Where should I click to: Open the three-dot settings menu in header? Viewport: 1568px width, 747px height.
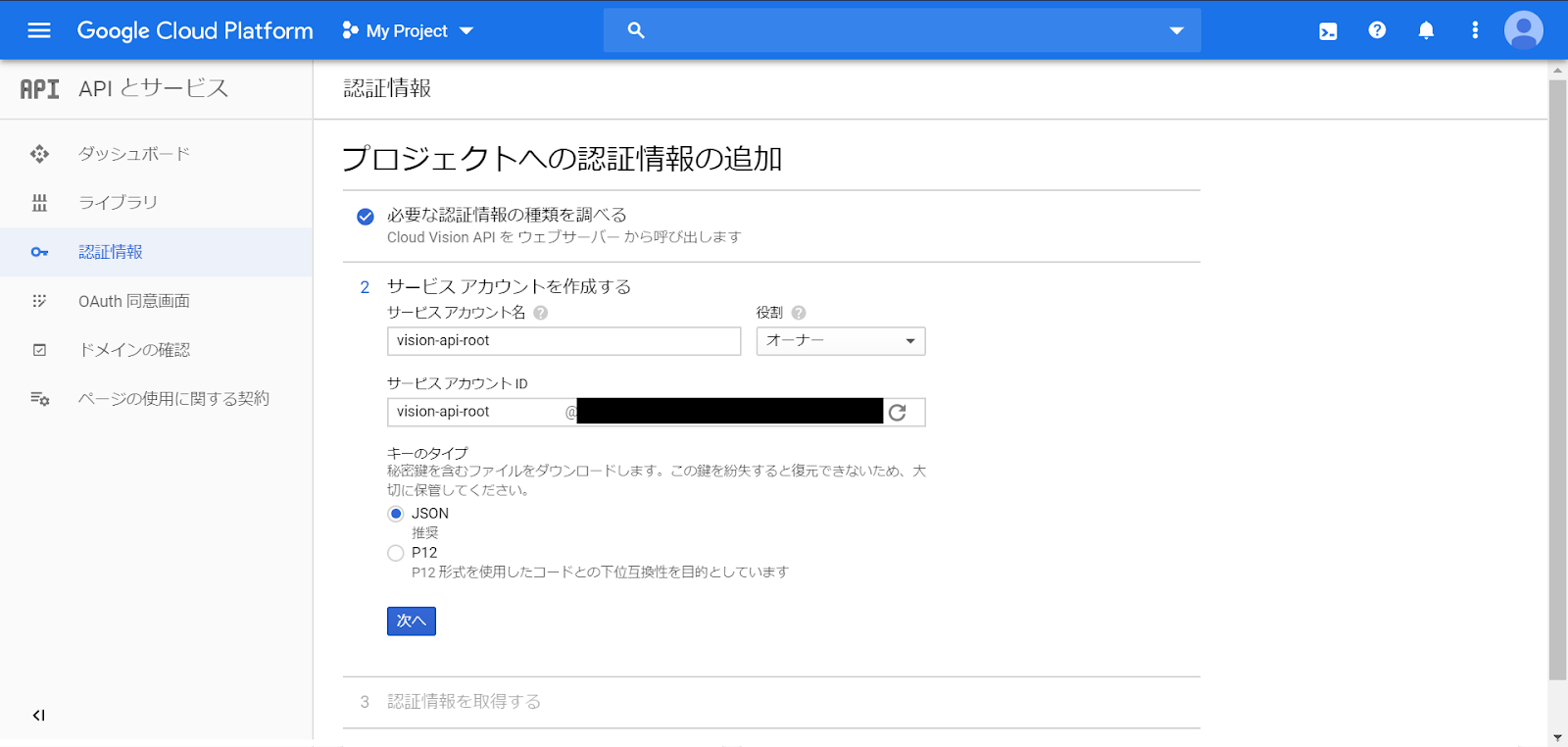1475,30
